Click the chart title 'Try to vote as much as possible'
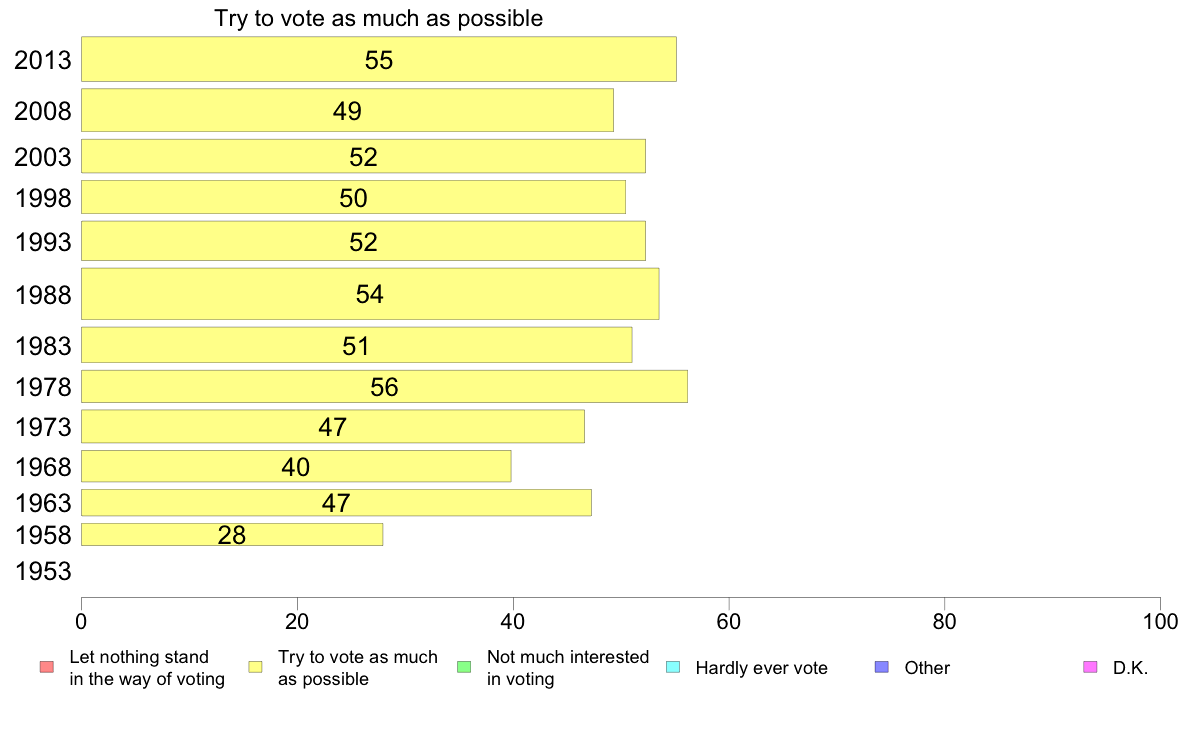1188x736 pixels. coord(379,18)
